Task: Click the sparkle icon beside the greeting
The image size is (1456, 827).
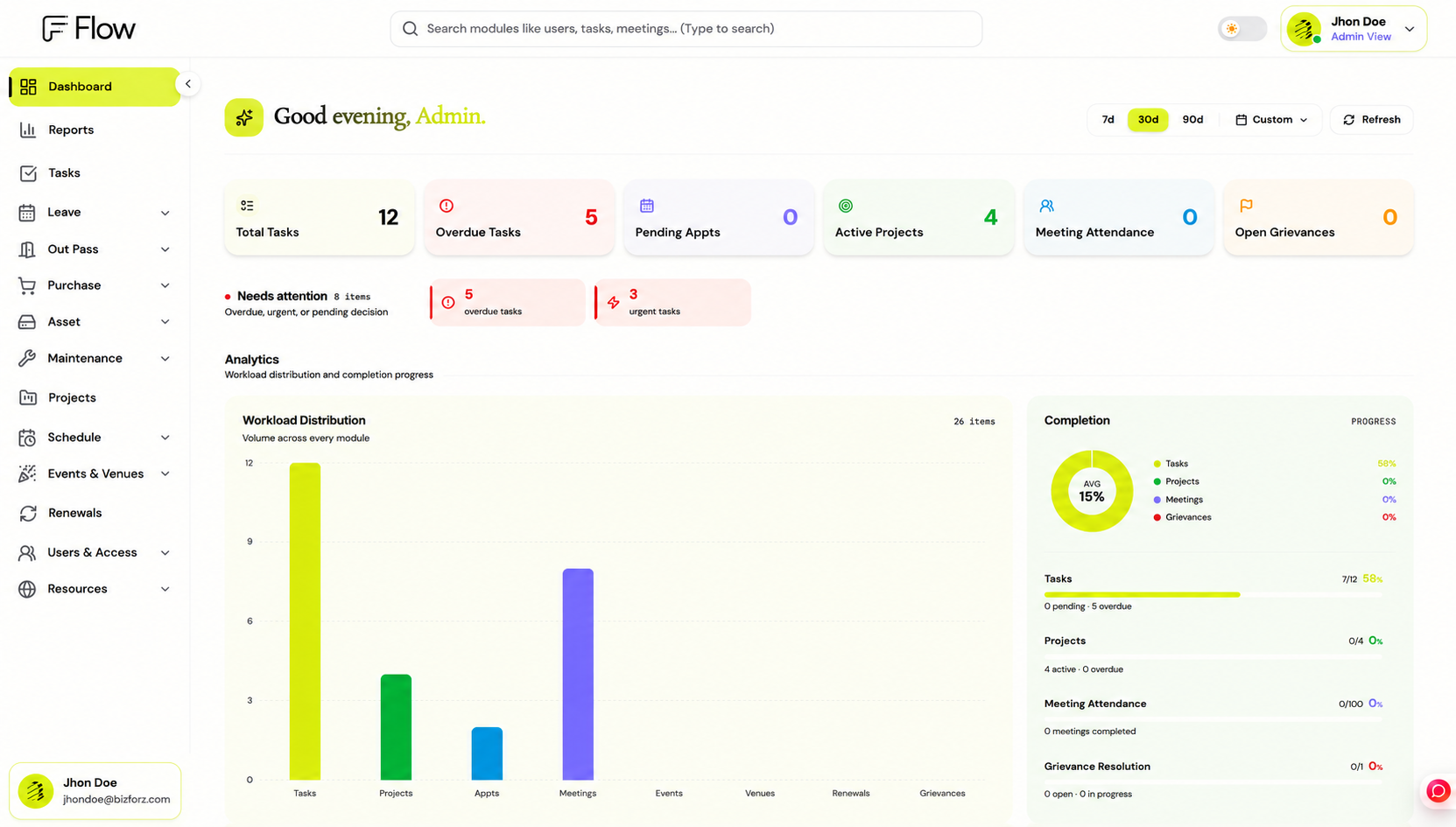Action: point(243,117)
